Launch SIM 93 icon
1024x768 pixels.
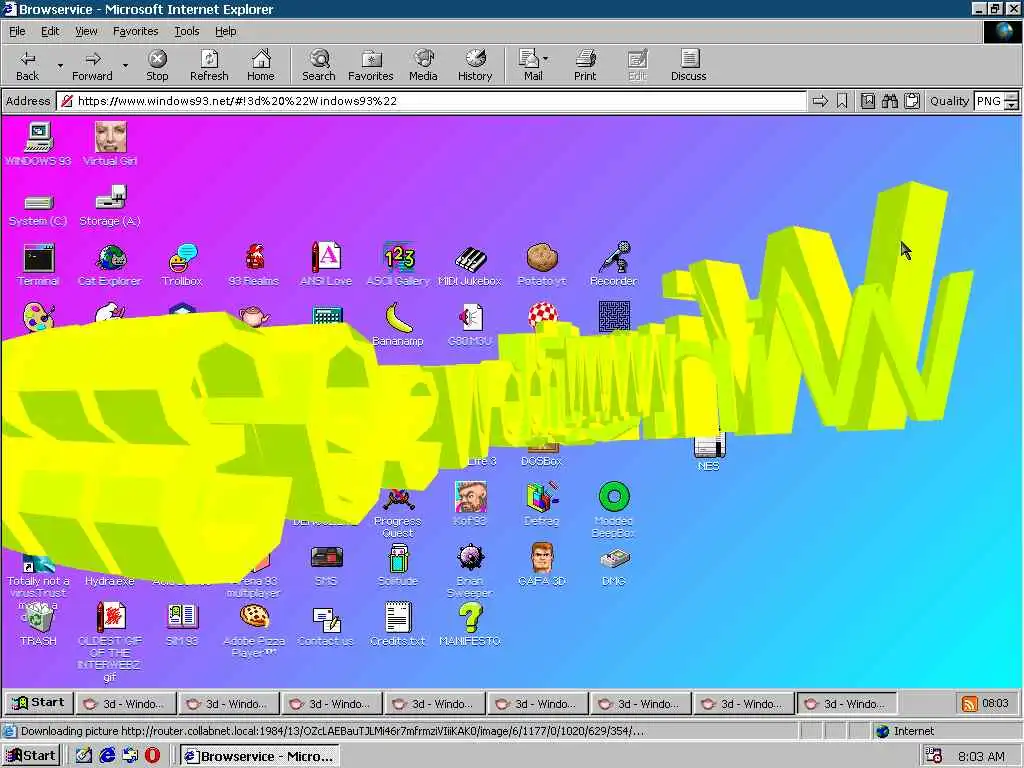182,625
